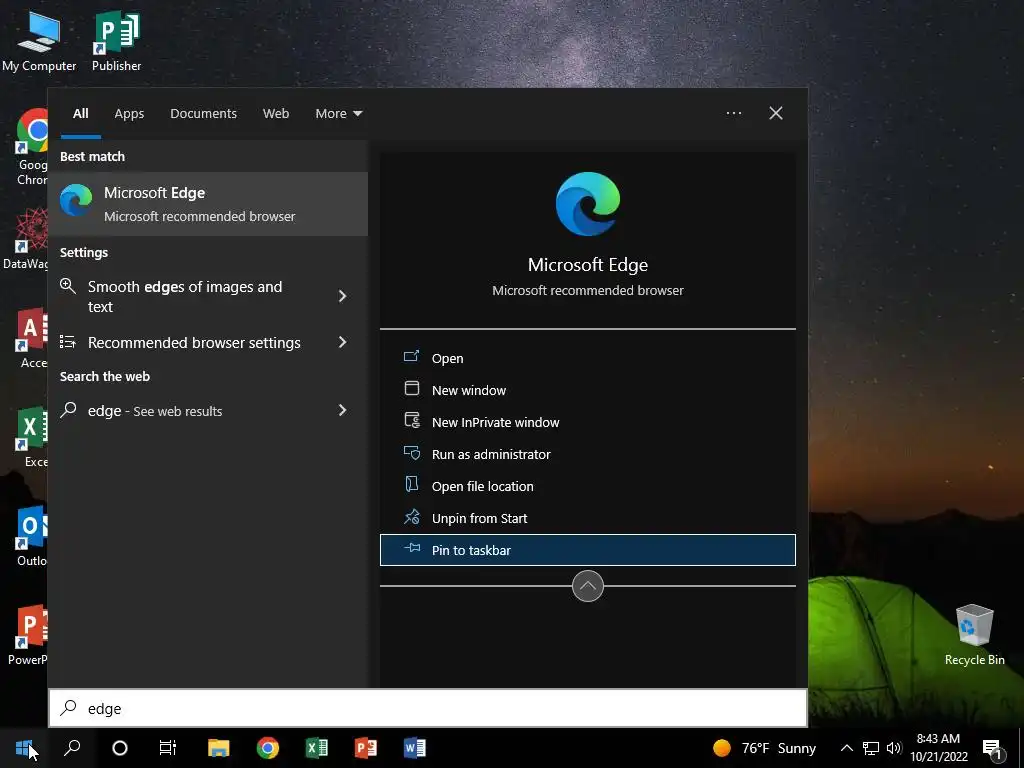Switch to the All search tab
The height and width of the screenshot is (768, 1024).
[x=80, y=114]
